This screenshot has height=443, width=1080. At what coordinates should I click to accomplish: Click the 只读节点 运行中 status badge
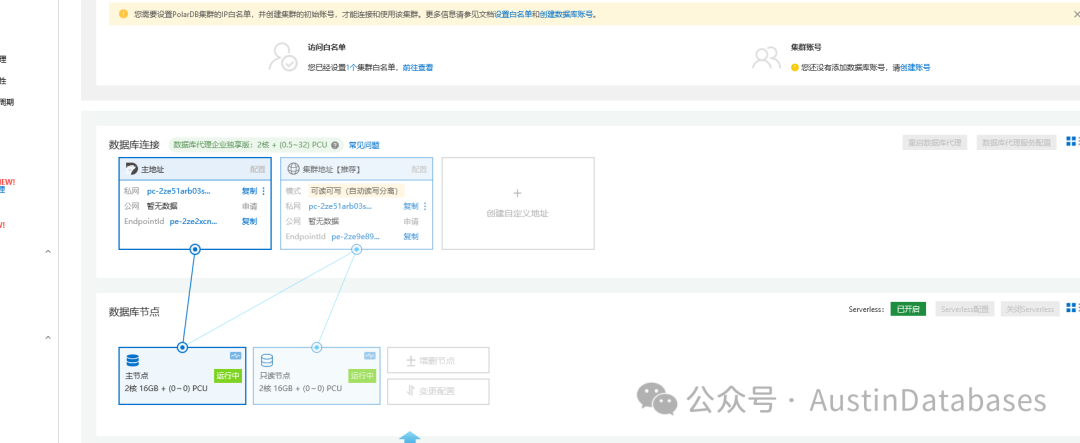tap(362, 376)
